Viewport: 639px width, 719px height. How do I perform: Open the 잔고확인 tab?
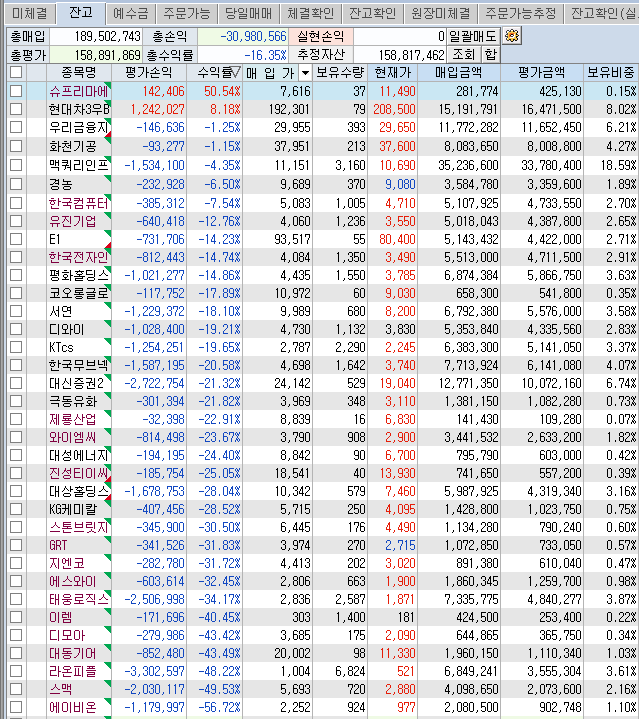pyautogui.click(x=372, y=13)
